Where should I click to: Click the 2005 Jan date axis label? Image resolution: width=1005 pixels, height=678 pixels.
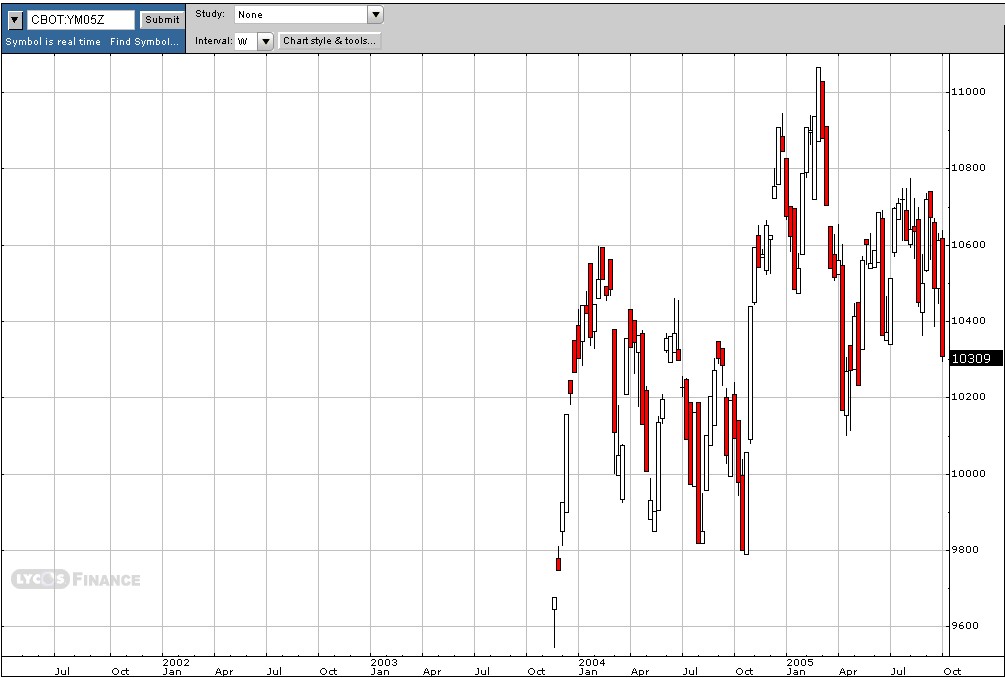[799, 667]
